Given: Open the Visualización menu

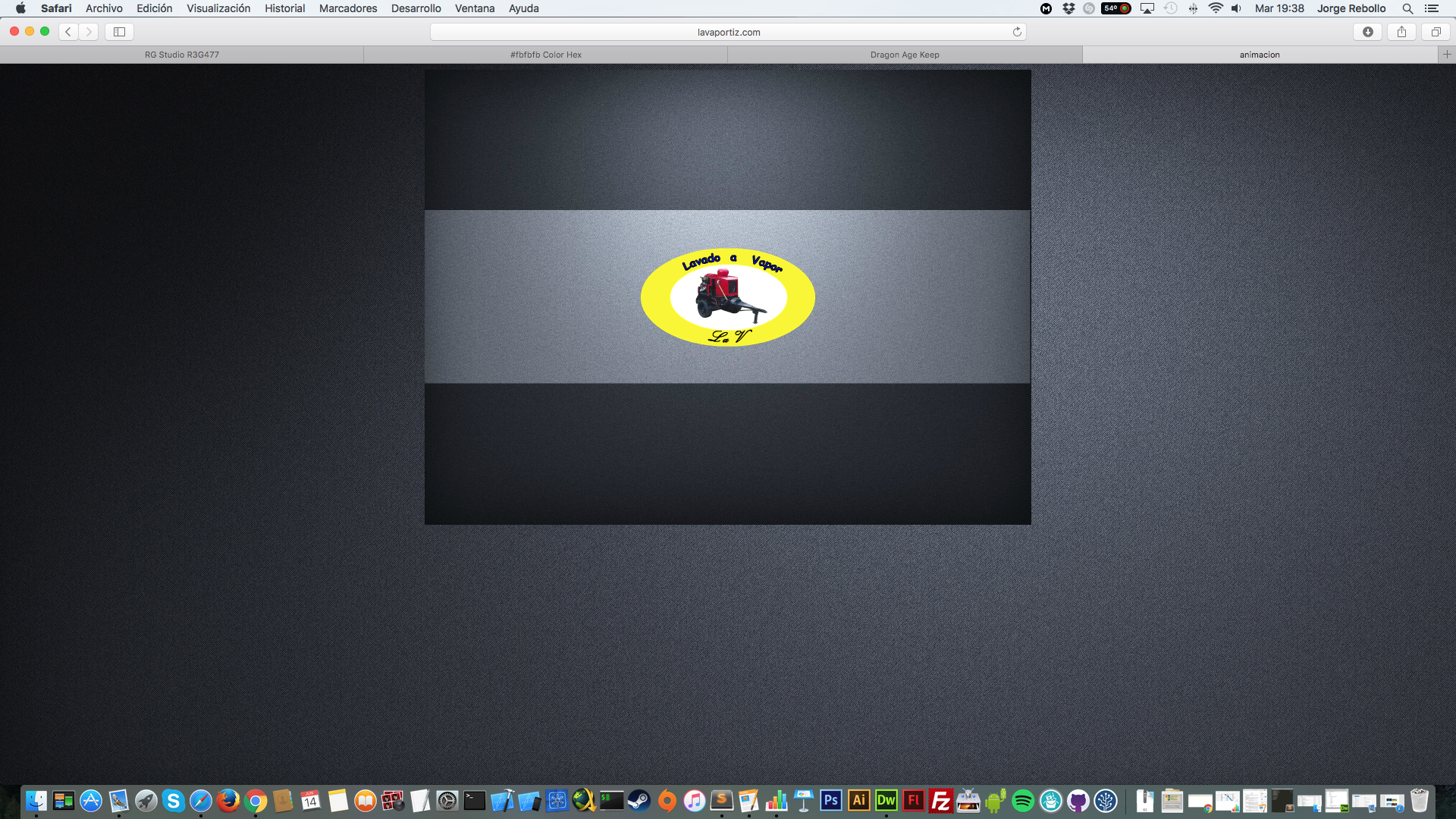Looking at the screenshot, I should [x=218, y=8].
